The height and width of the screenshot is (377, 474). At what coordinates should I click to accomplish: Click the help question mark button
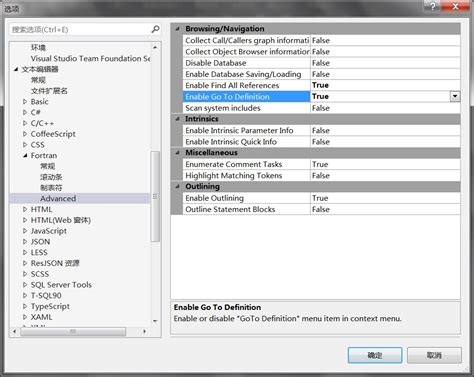[x=432, y=6]
